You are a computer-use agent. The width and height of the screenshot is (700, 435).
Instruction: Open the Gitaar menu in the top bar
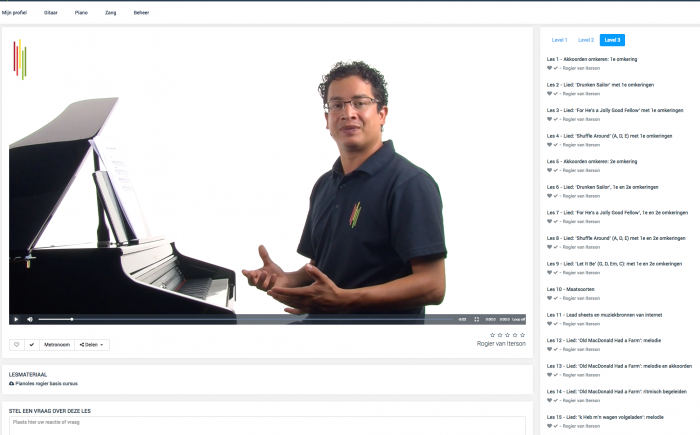coord(51,12)
